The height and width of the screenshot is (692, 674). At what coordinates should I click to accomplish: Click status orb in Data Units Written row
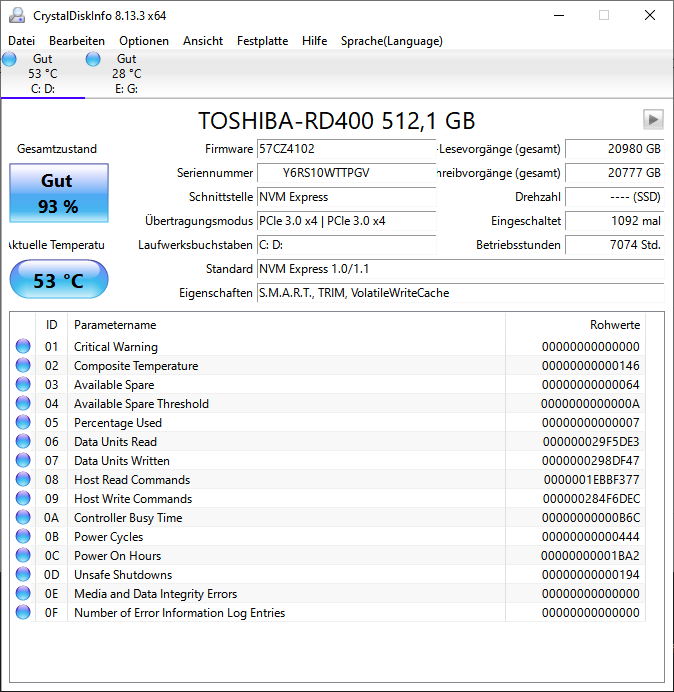tap(23, 460)
